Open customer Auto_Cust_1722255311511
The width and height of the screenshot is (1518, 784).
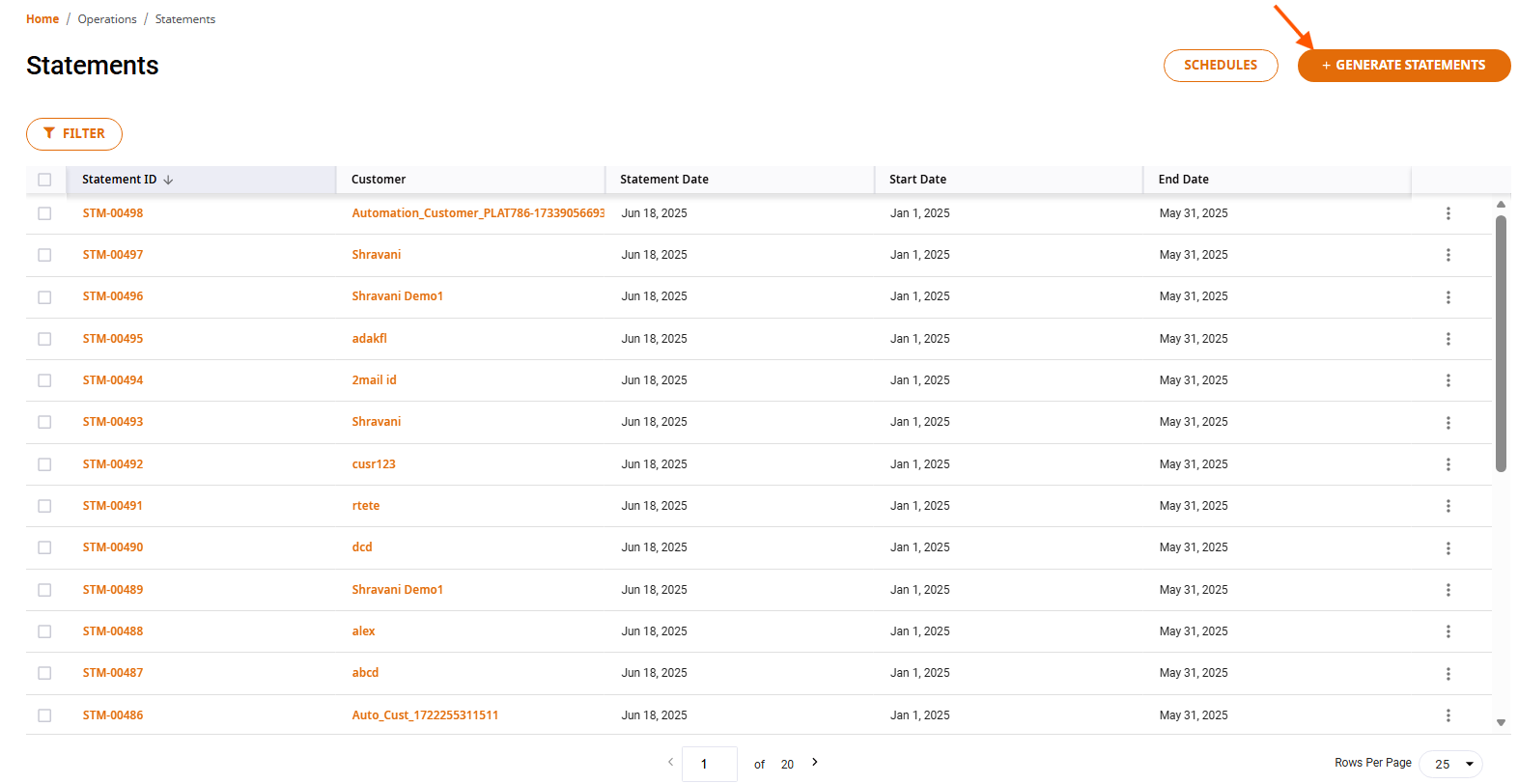point(425,715)
